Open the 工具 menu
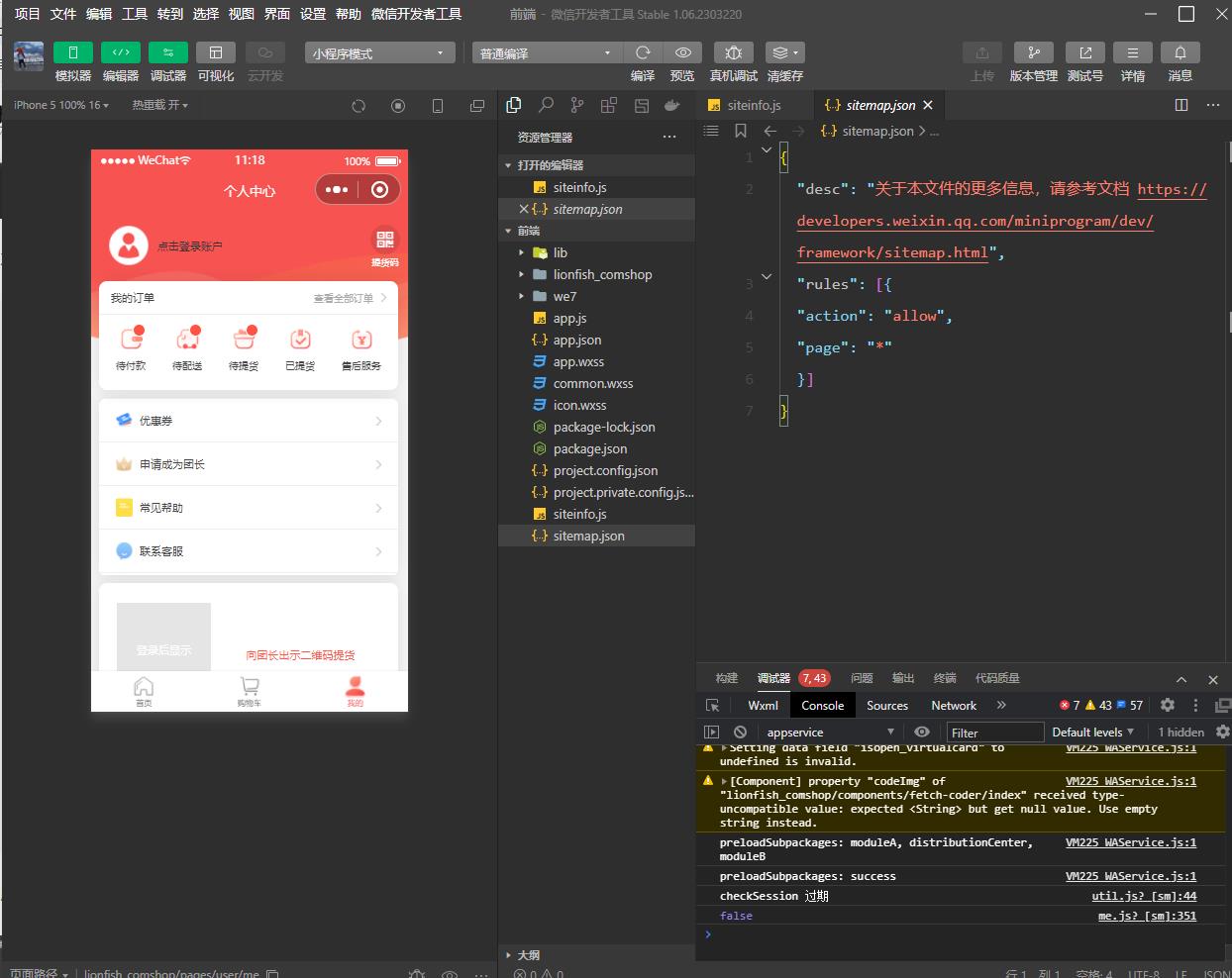The width and height of the screenshot is (1232, 978). click(x=135, y=14)
